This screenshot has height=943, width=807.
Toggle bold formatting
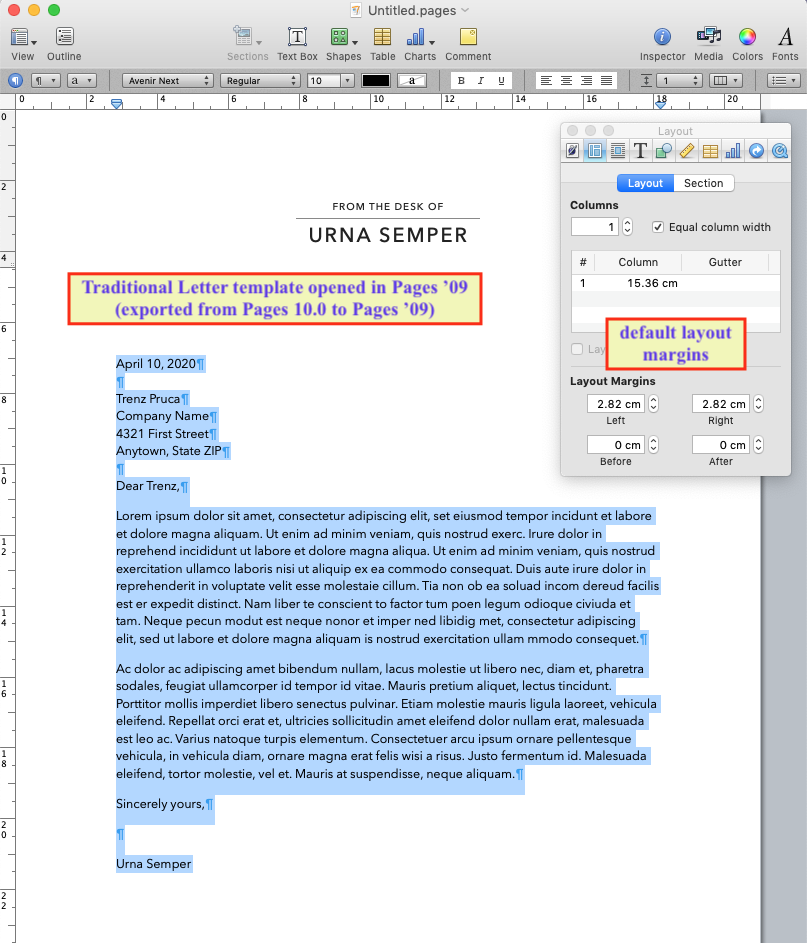(461, 81)
